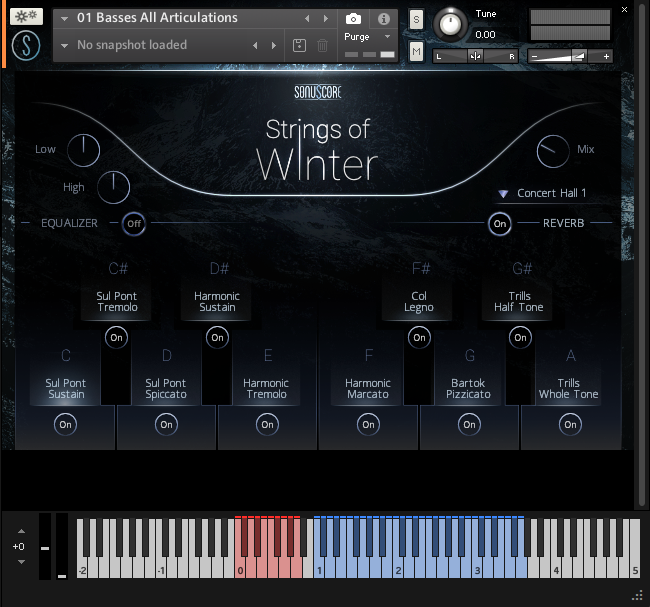Screen dimensions: 650x607
Task: Select the Sul Pont Tremolo C# articulation
Action: pos(116,301)
